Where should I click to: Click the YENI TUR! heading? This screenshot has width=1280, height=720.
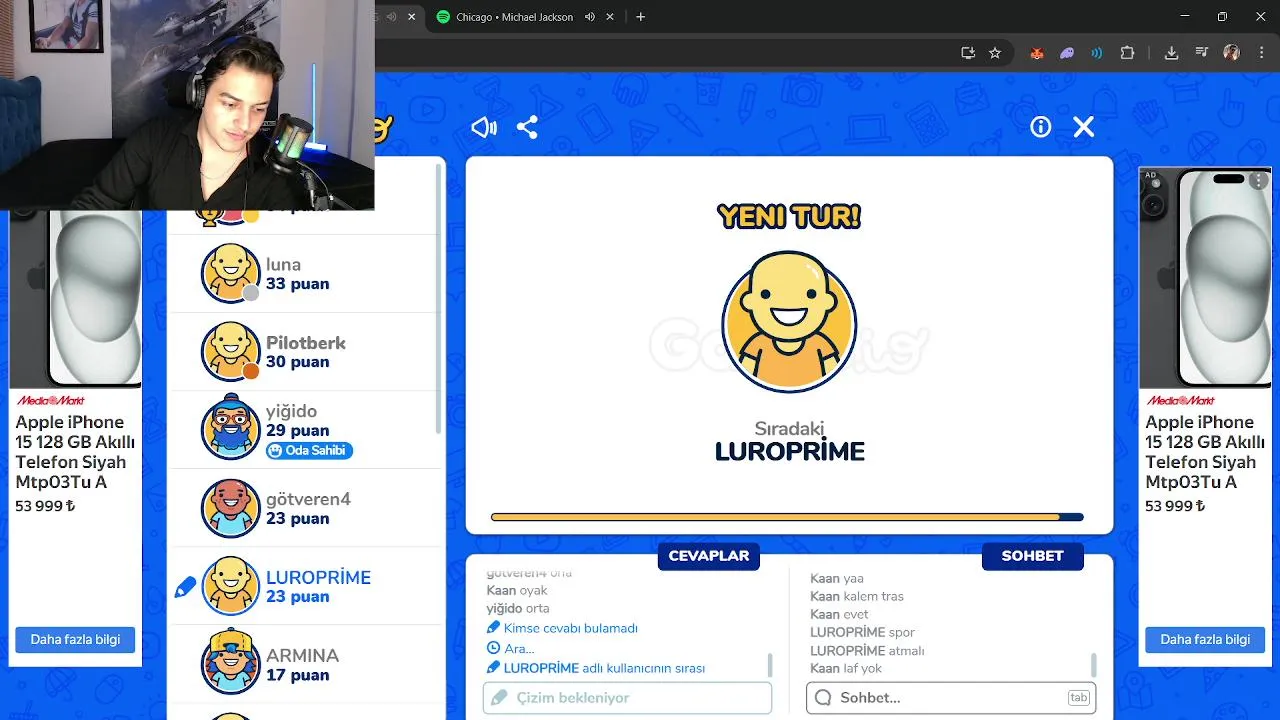pyautogui.click(x=789, y=216)
